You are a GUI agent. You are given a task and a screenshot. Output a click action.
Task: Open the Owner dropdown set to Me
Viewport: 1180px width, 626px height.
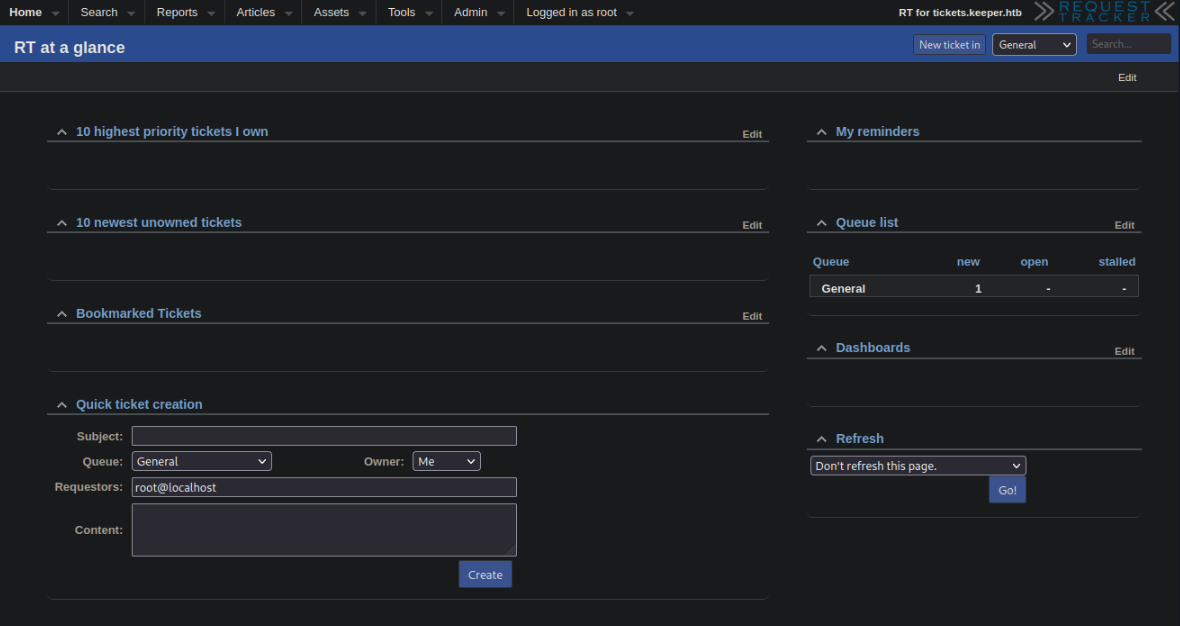click(x=446, y=461)
